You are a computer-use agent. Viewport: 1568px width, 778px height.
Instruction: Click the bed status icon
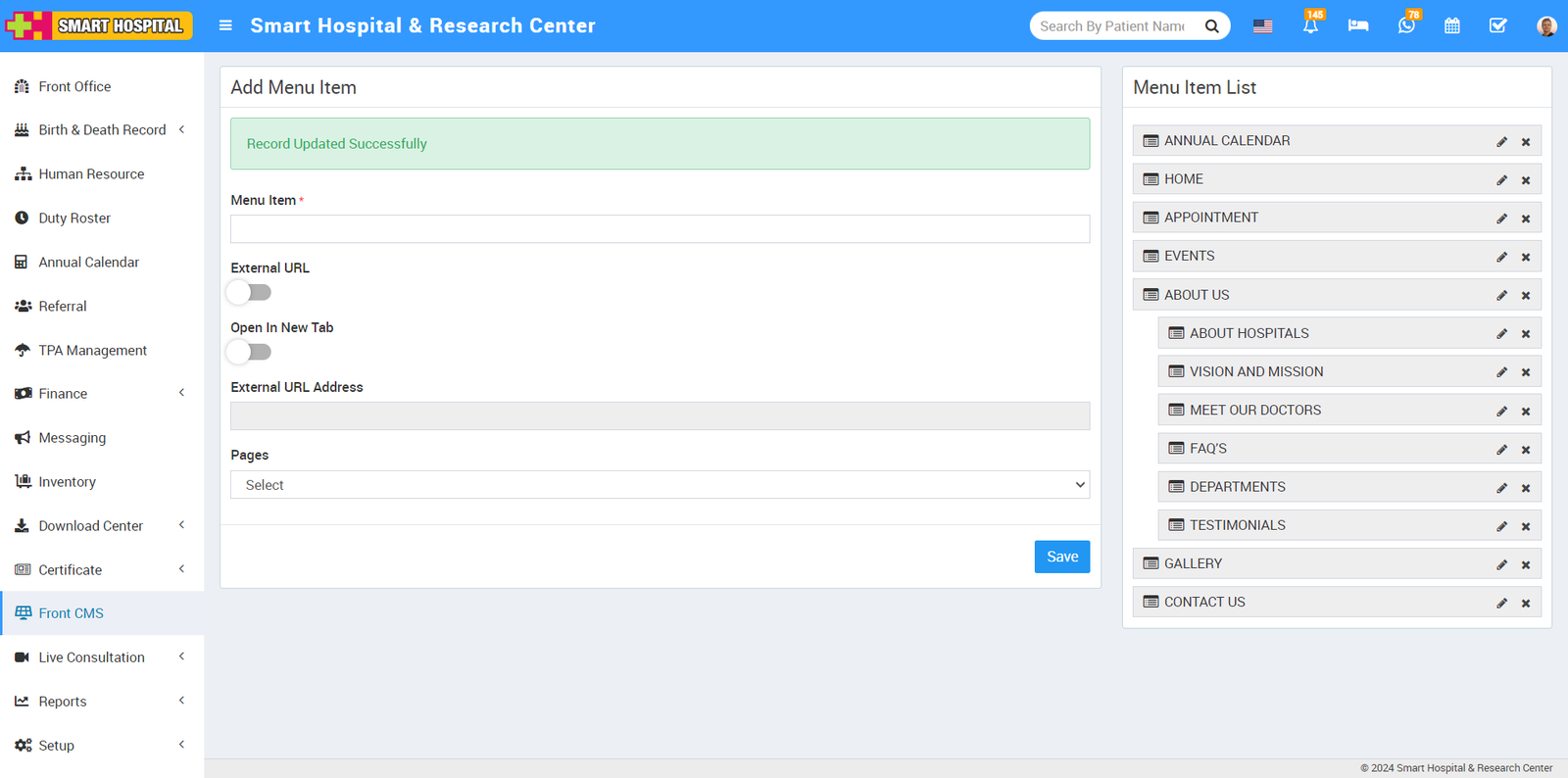click(1358, 26)
